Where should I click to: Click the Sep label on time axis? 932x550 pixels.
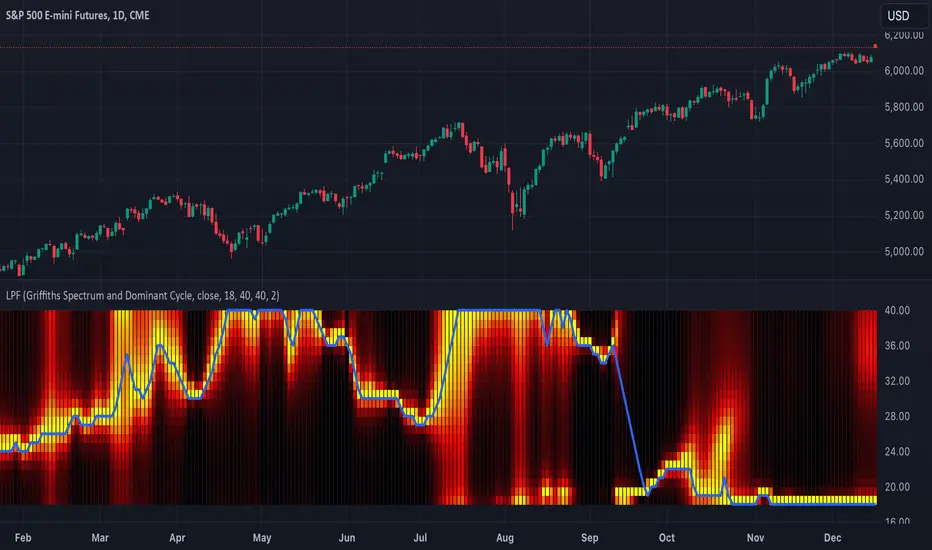coord(590,538)
